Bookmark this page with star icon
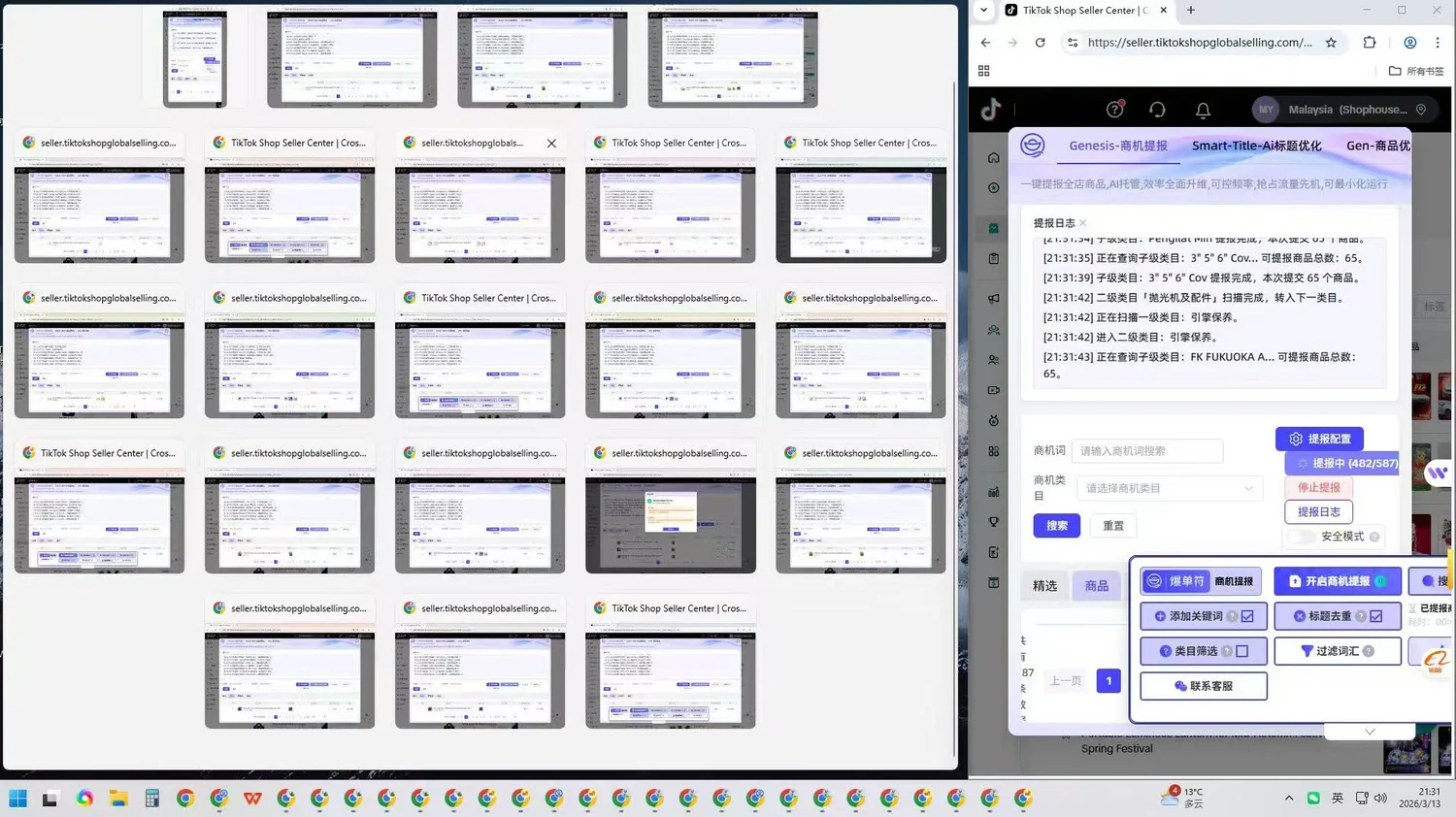 point(1331,43)
